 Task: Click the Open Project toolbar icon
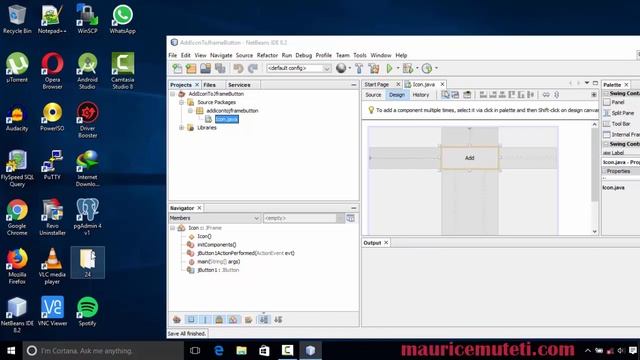(205, 68)
